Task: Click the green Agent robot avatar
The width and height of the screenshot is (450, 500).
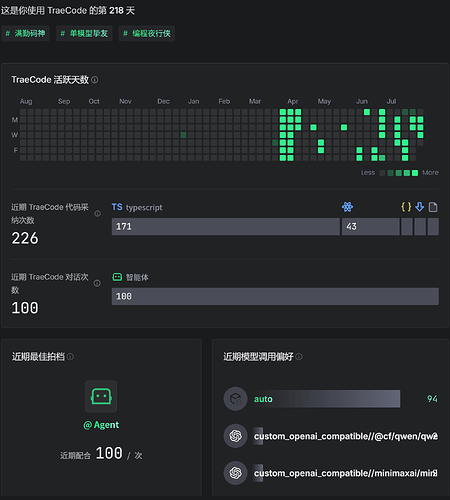Action: (101, 396)
